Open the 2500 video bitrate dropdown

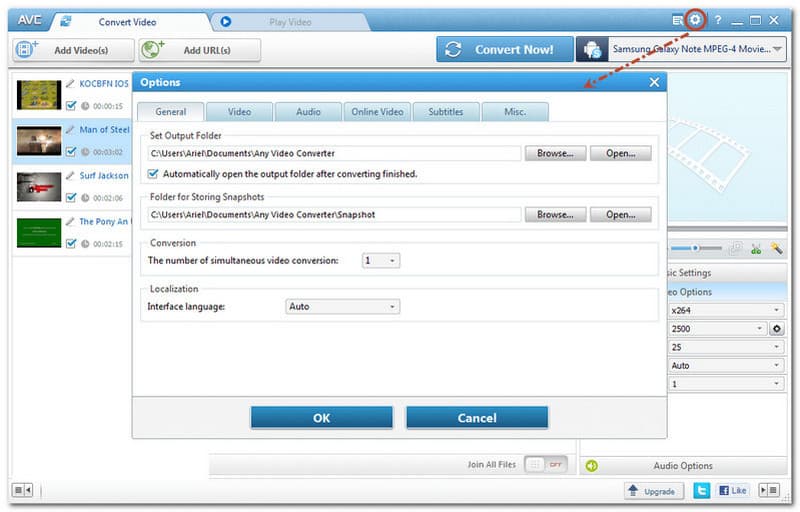tap(717, 328)
